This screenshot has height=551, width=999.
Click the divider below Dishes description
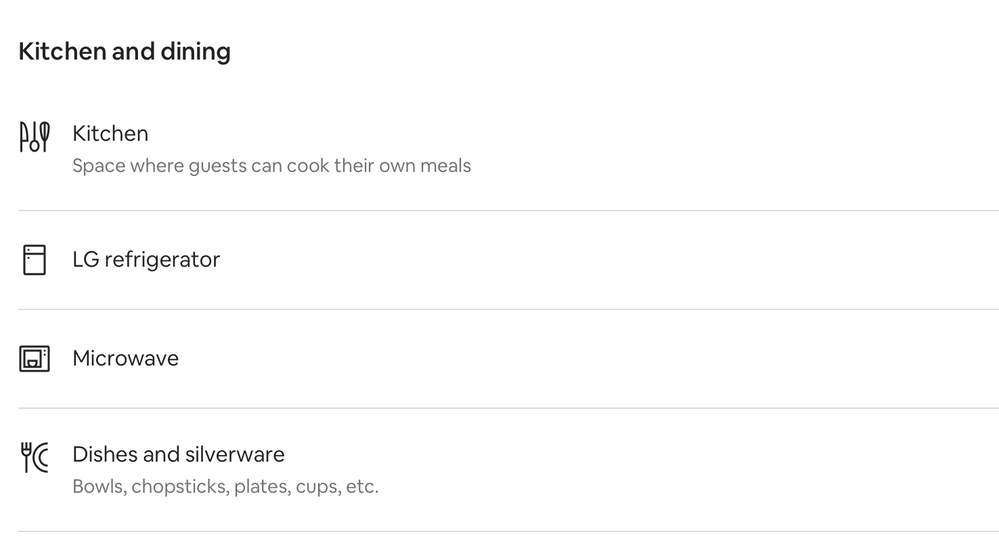(x=508, y=531)
